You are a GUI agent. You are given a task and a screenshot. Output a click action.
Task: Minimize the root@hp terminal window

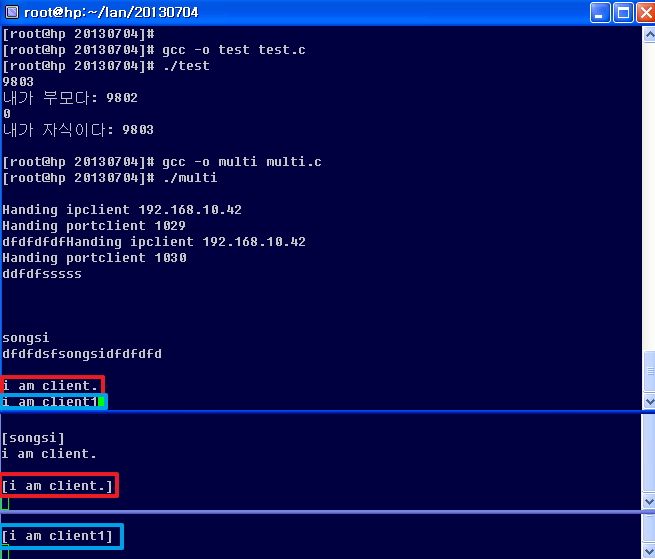pyautogui.click(x=600, y=12)
